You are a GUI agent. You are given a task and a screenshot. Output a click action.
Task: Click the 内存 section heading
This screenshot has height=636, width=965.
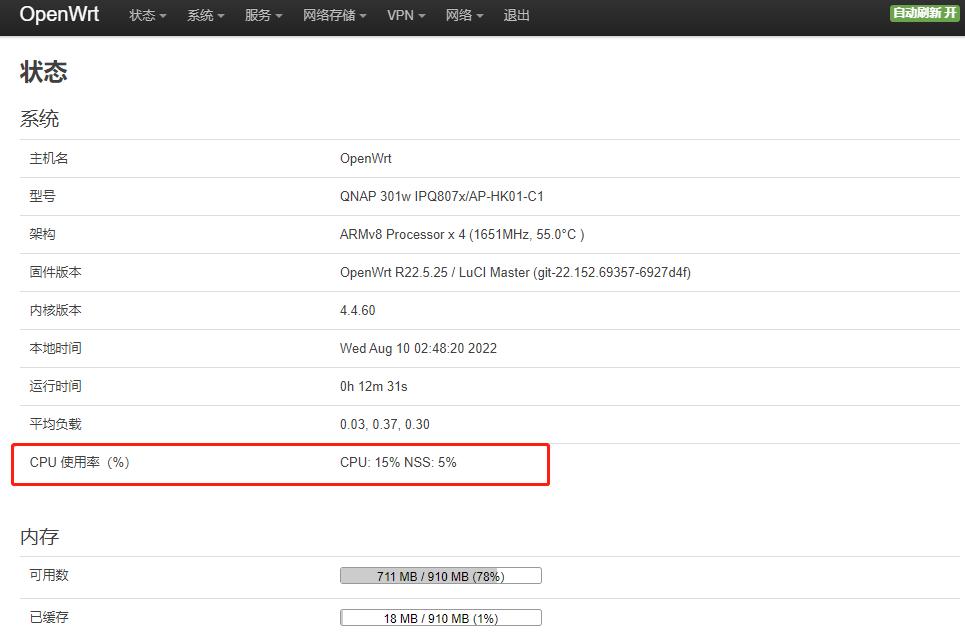(39, 537)
